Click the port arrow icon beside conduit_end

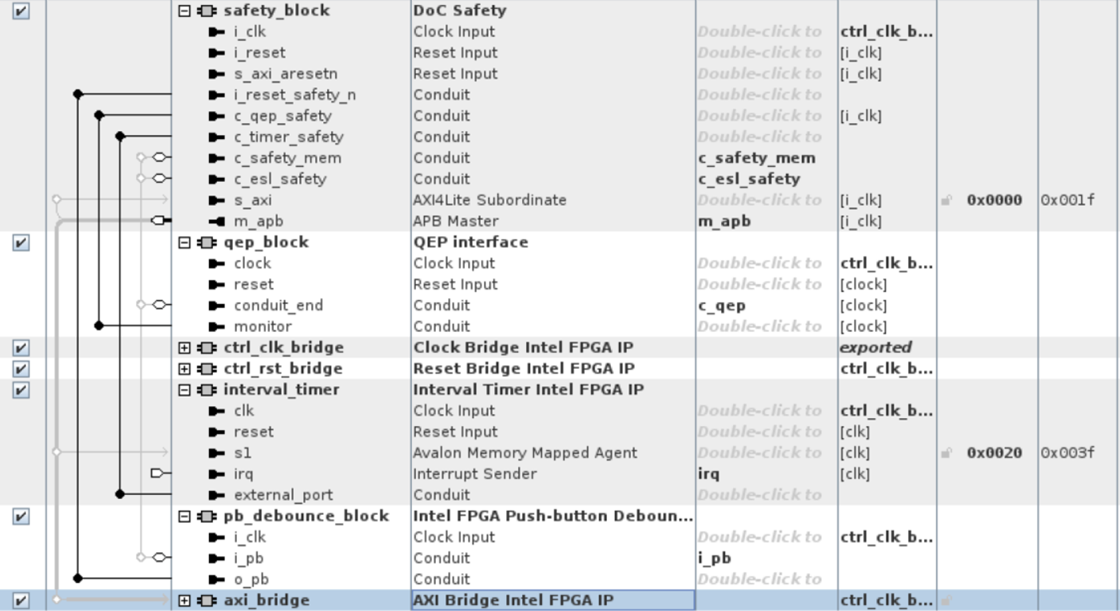tap(216, 305)
